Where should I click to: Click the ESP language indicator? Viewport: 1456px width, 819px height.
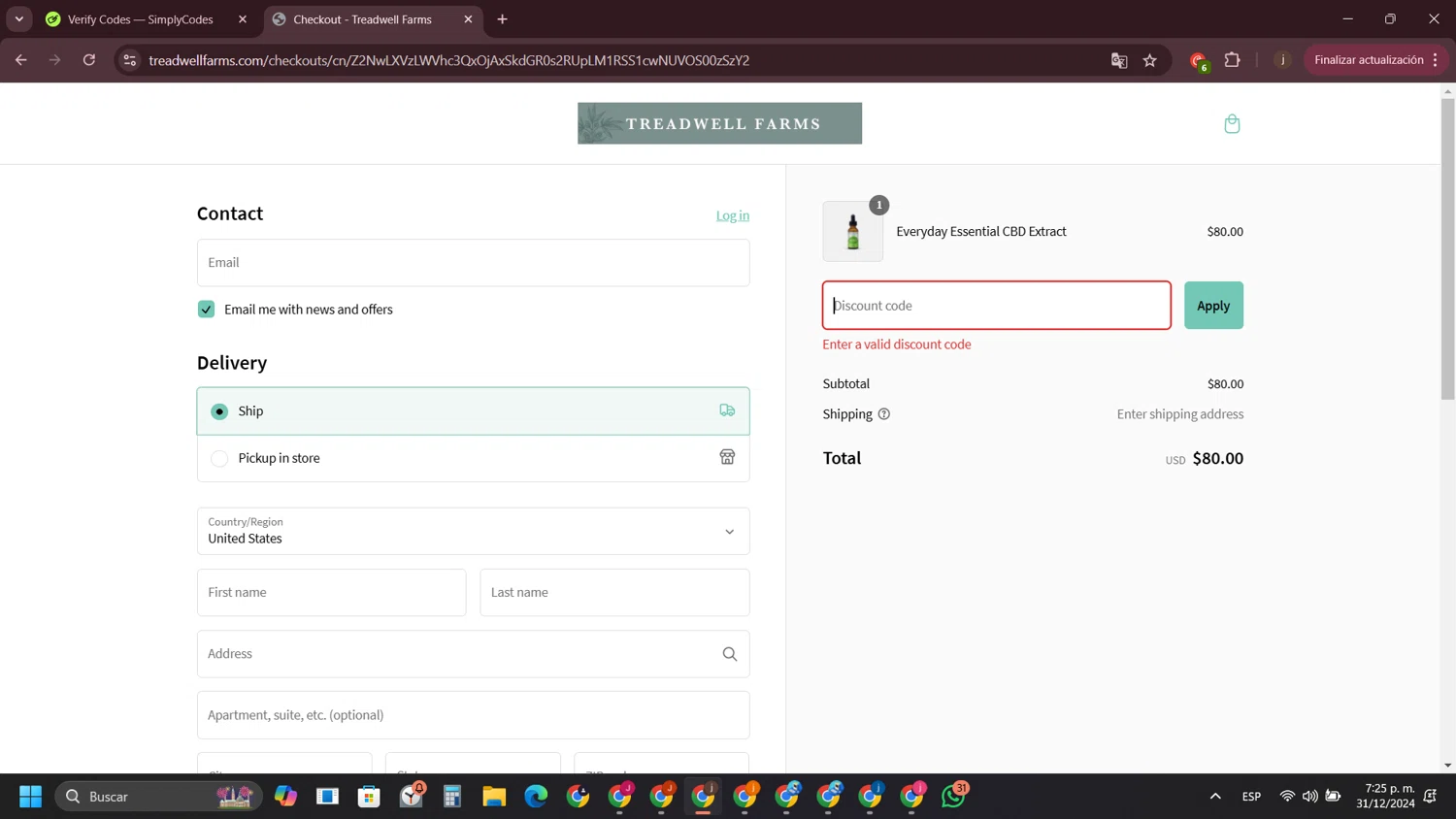pos(1252,797)
